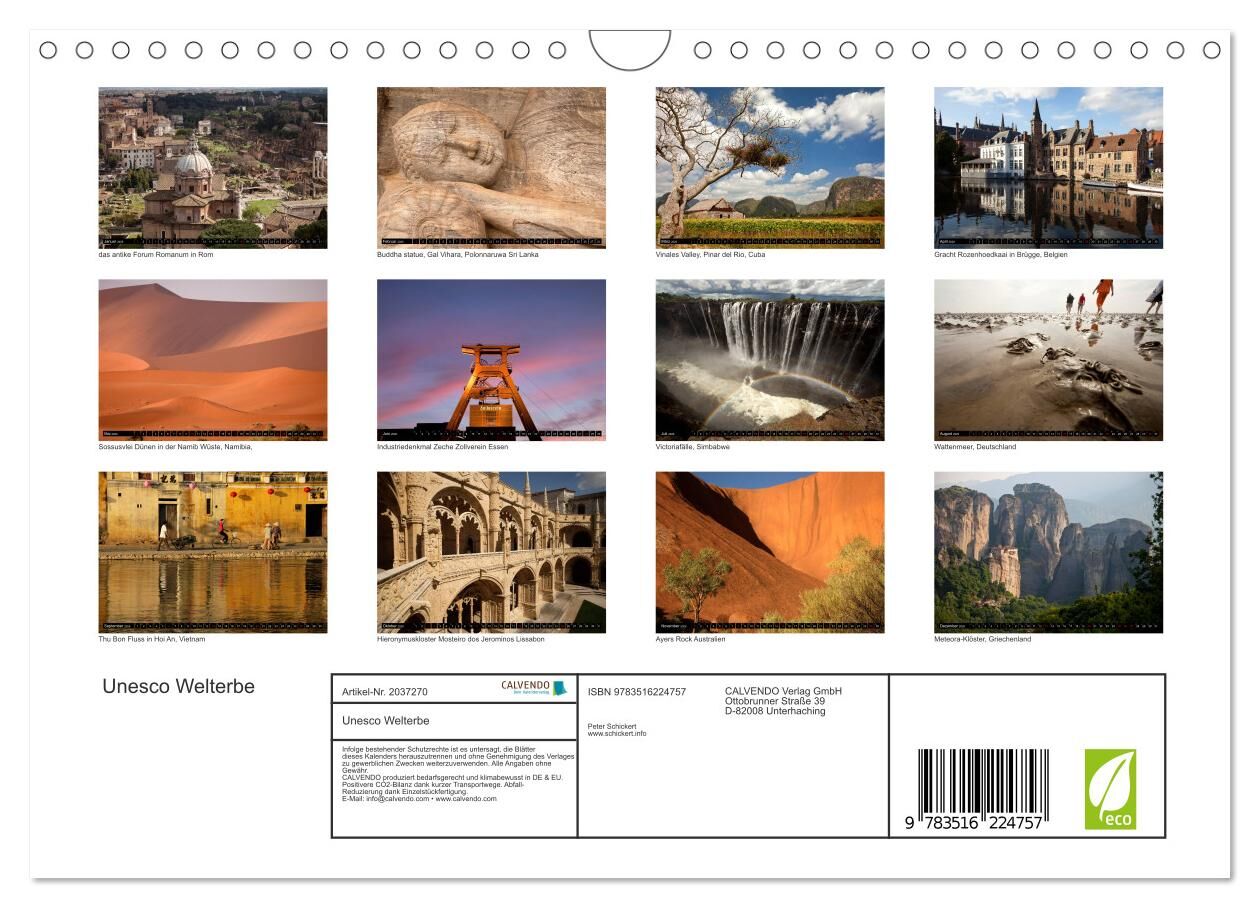This screenshot has height=908, width=1260.
Task: Click the ISBN 9783516224757 text
Action: click(x=637, y=692)
